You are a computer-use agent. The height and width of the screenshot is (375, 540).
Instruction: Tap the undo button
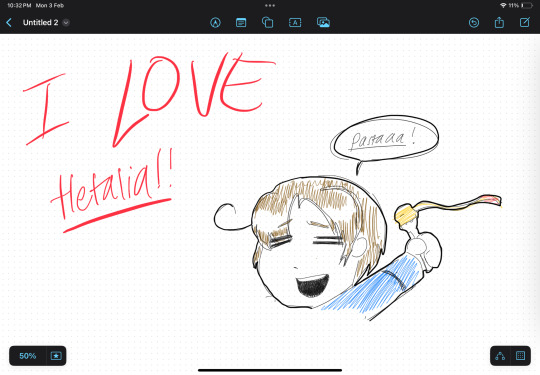pyautogui.click(x=474, y=23)
